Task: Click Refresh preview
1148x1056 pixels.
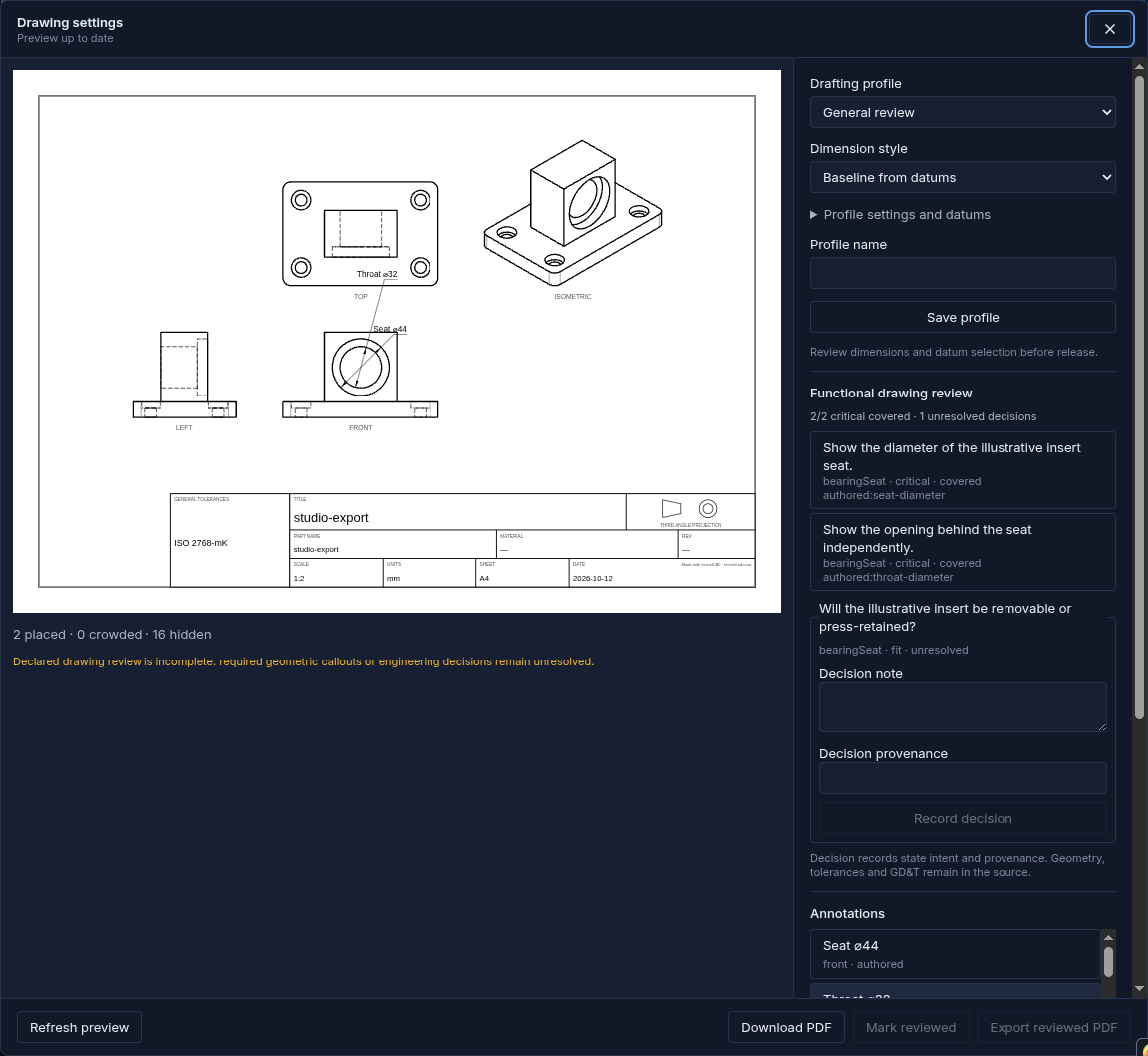Action: click(79, 1027)
